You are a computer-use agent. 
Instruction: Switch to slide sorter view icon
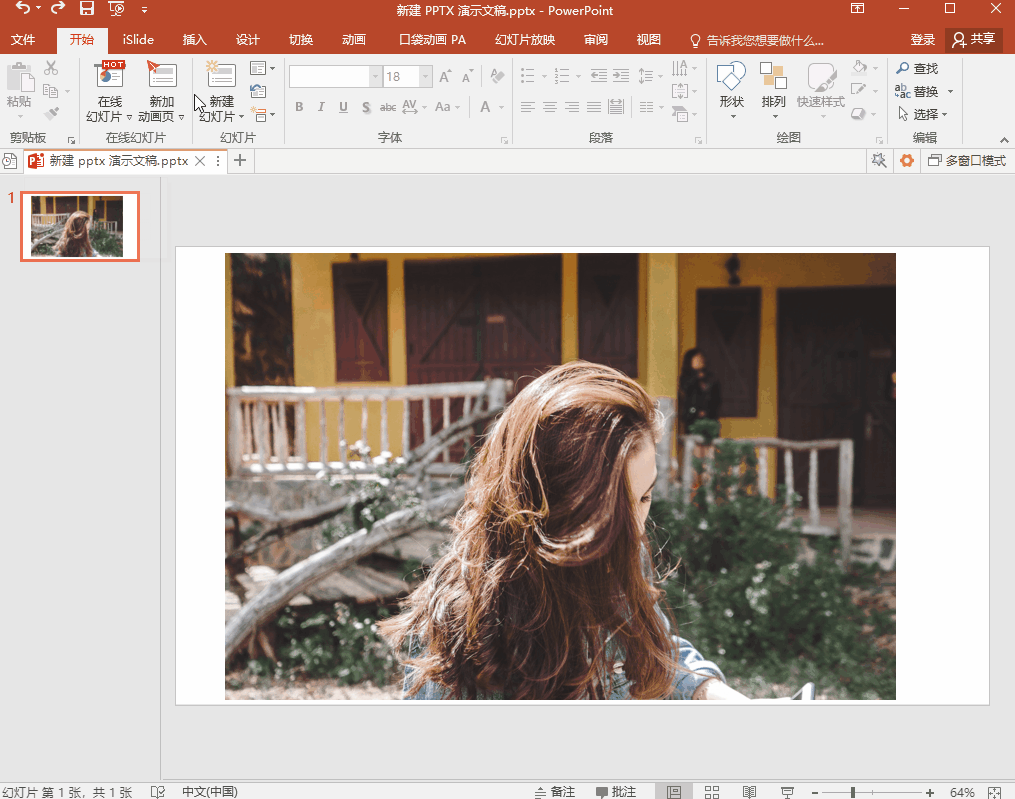(x=711, y=792)
